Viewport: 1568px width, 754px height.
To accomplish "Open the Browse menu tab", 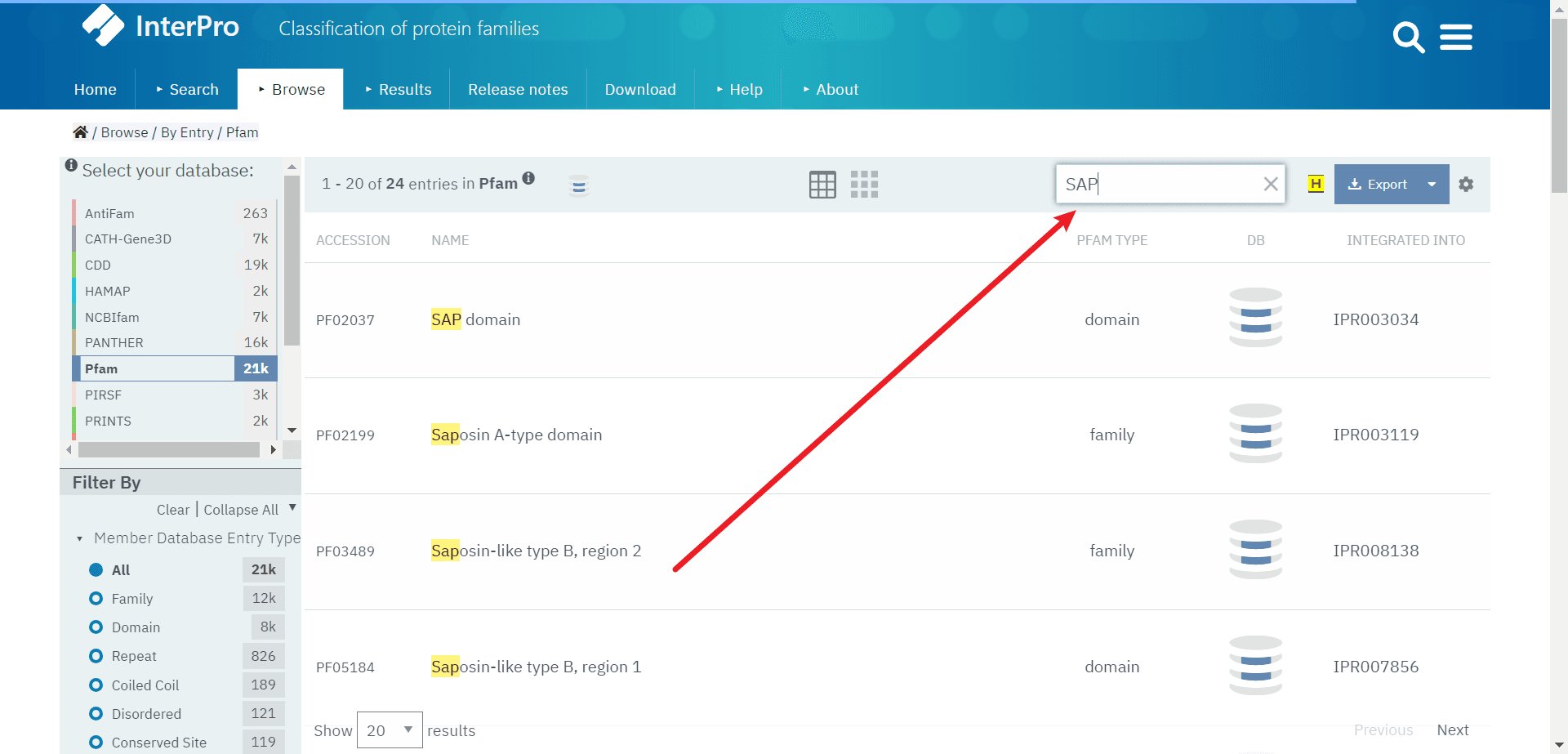I will coord(291,89).
